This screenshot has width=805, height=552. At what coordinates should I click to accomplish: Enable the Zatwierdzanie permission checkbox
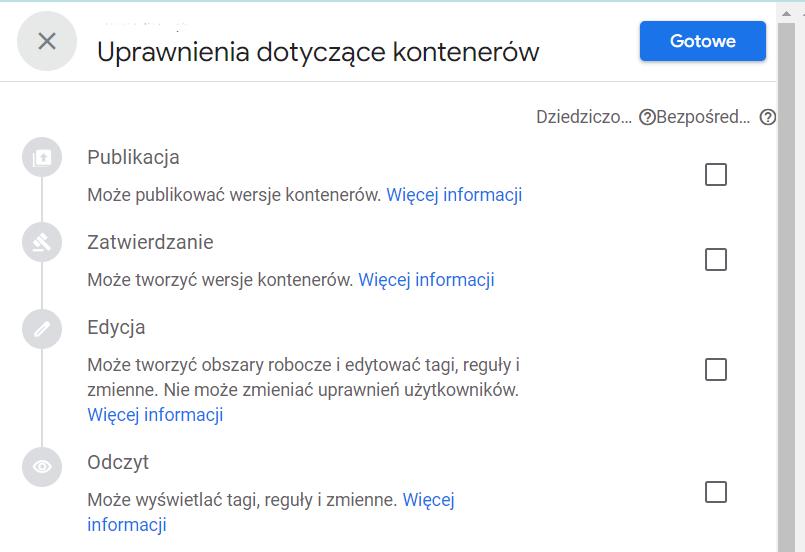pyautogui.click(x=716, y=259)
